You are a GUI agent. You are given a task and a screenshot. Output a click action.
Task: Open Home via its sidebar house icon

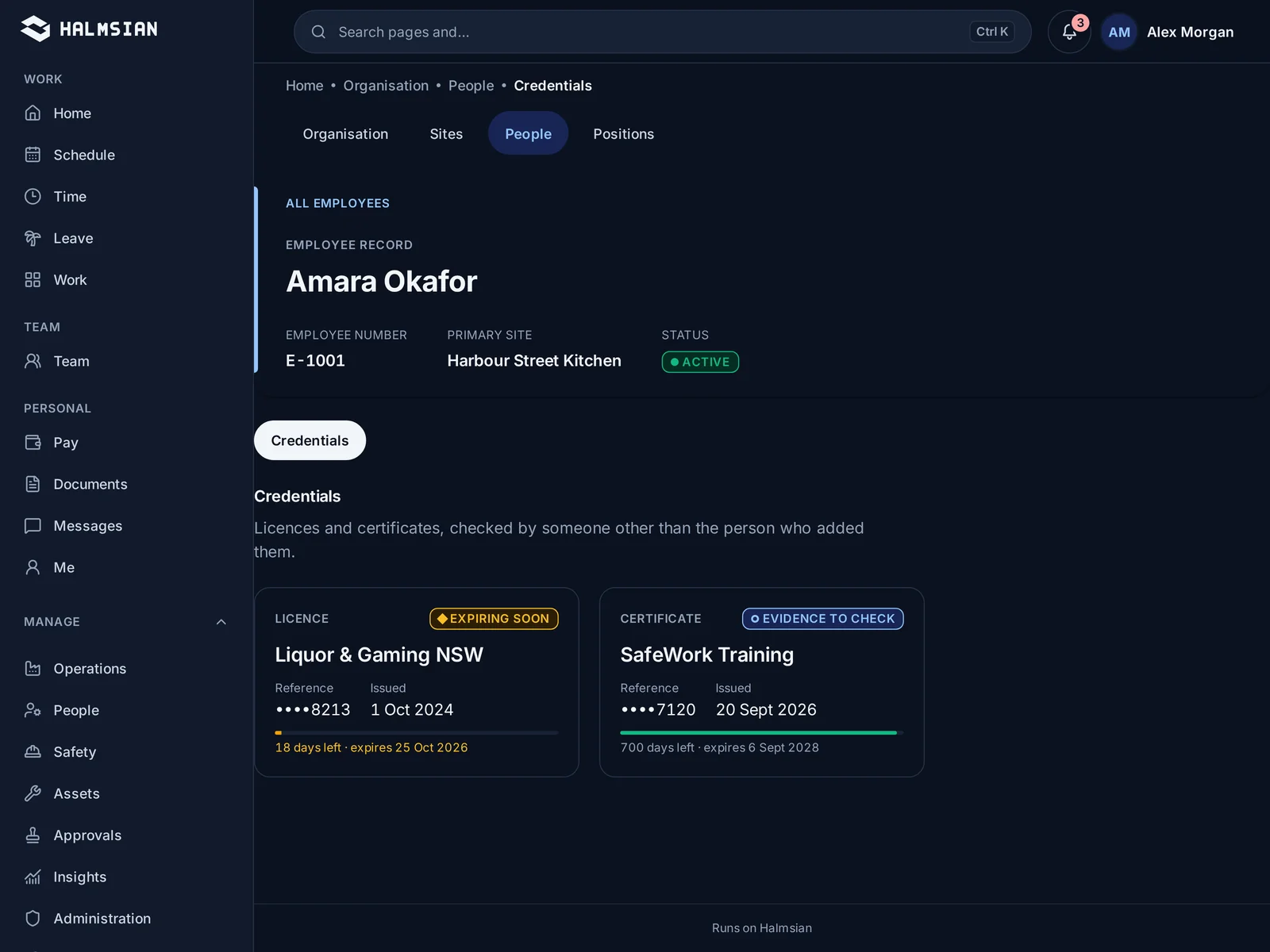click(x=33, y=113)
